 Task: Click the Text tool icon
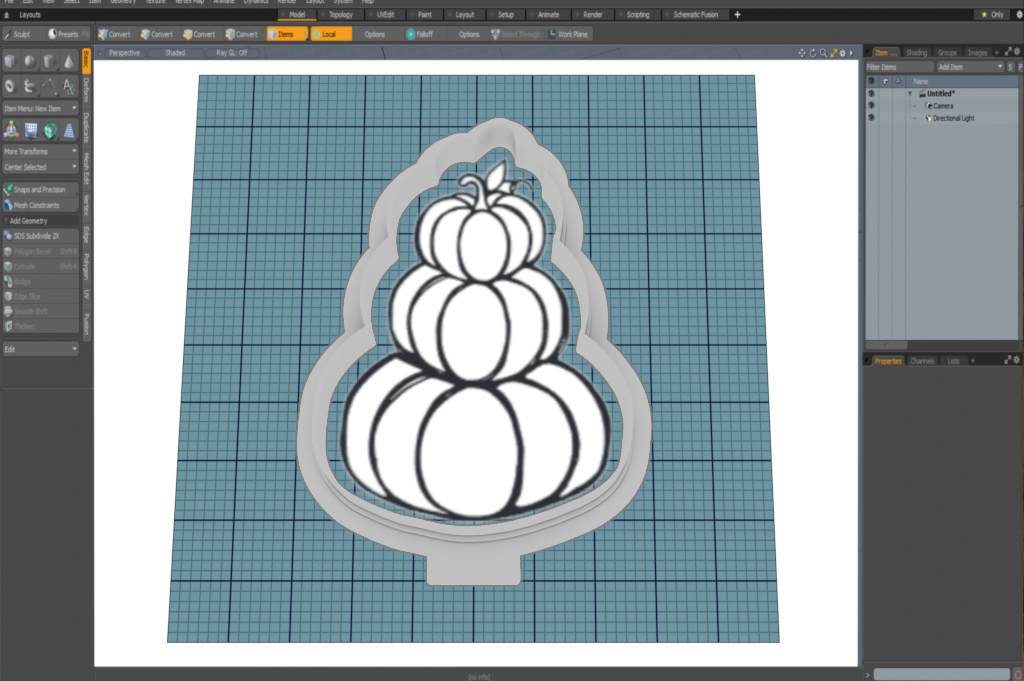click(69, 86)
